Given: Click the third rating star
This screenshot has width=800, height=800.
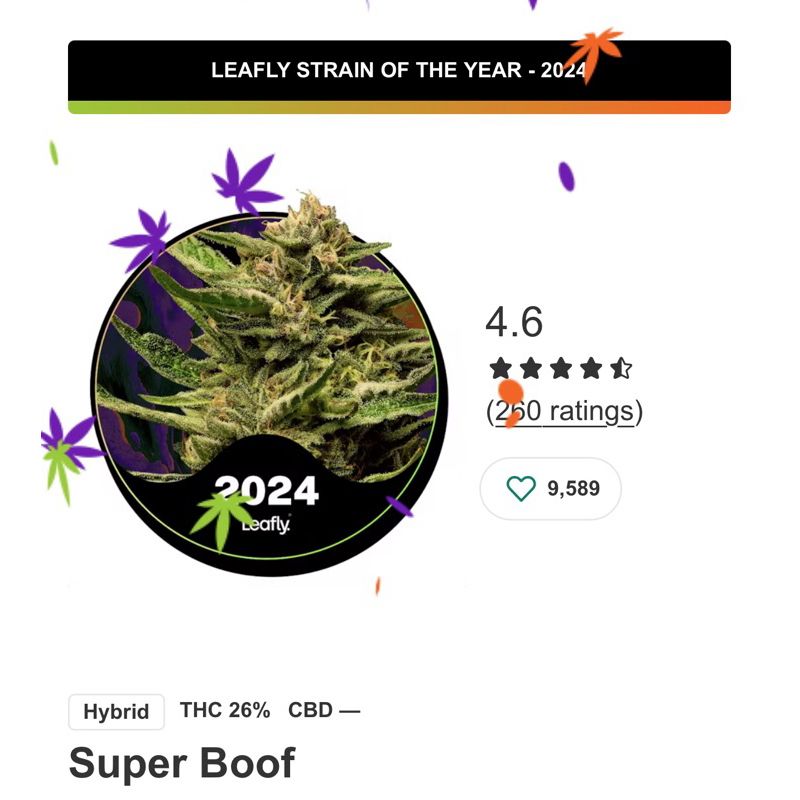Looking at the screenshot, I should coord(561,369).
